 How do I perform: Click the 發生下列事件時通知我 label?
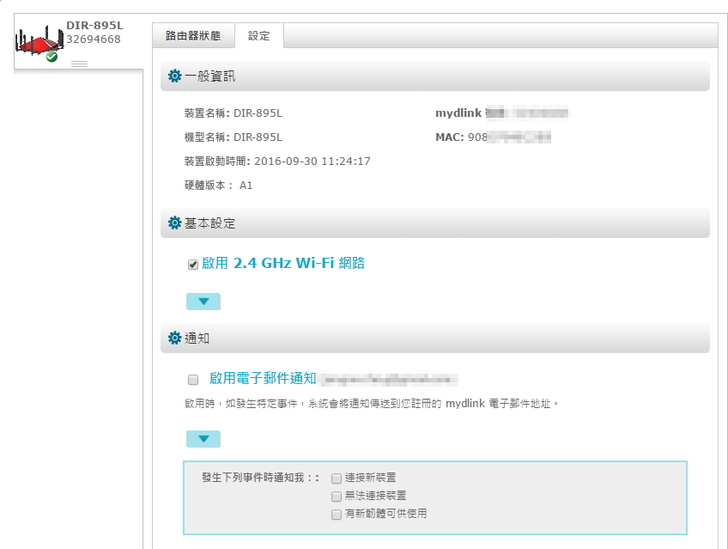(260, 477)
